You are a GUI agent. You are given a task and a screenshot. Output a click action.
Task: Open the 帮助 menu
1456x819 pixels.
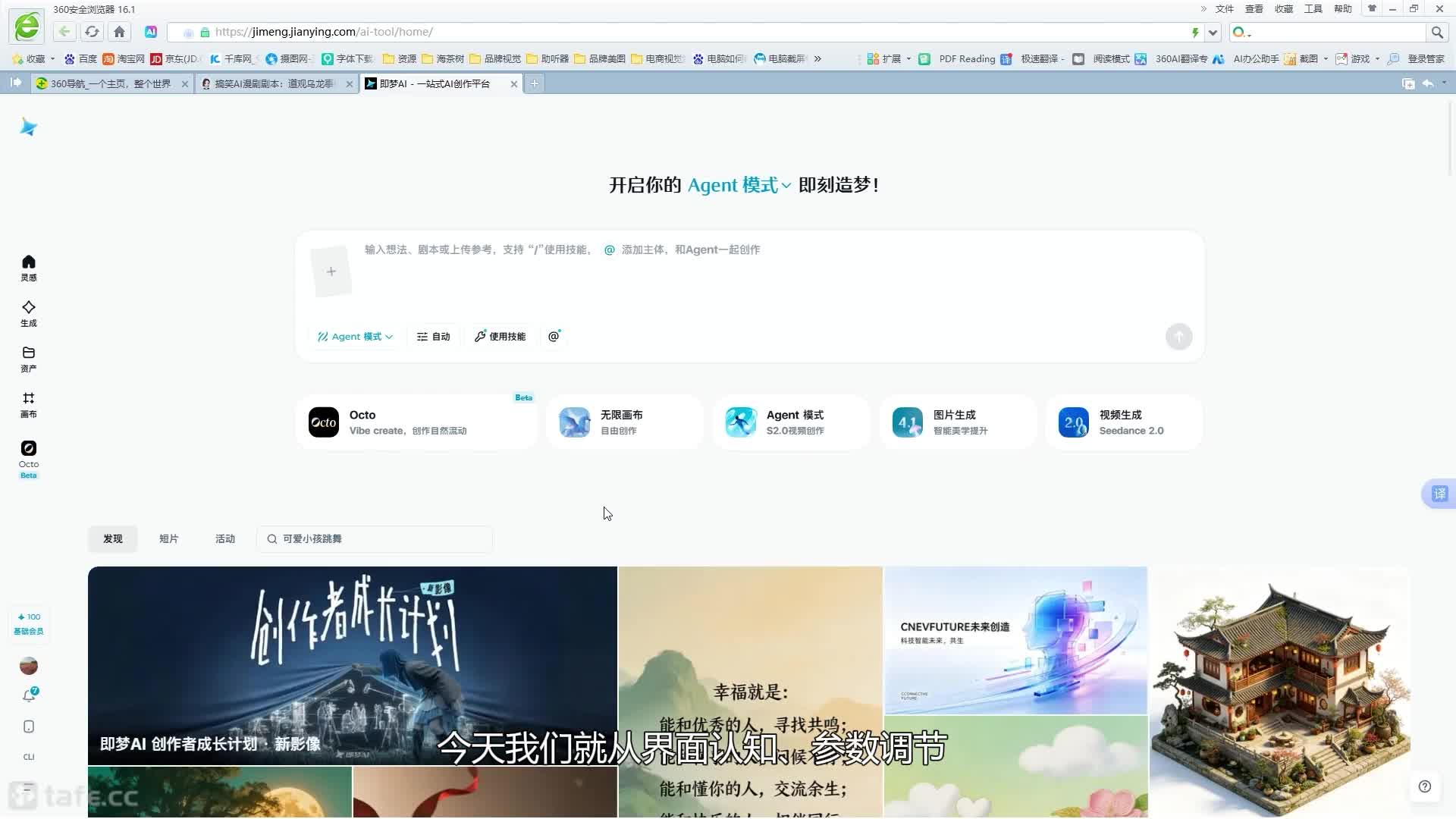click(1342, 9)
